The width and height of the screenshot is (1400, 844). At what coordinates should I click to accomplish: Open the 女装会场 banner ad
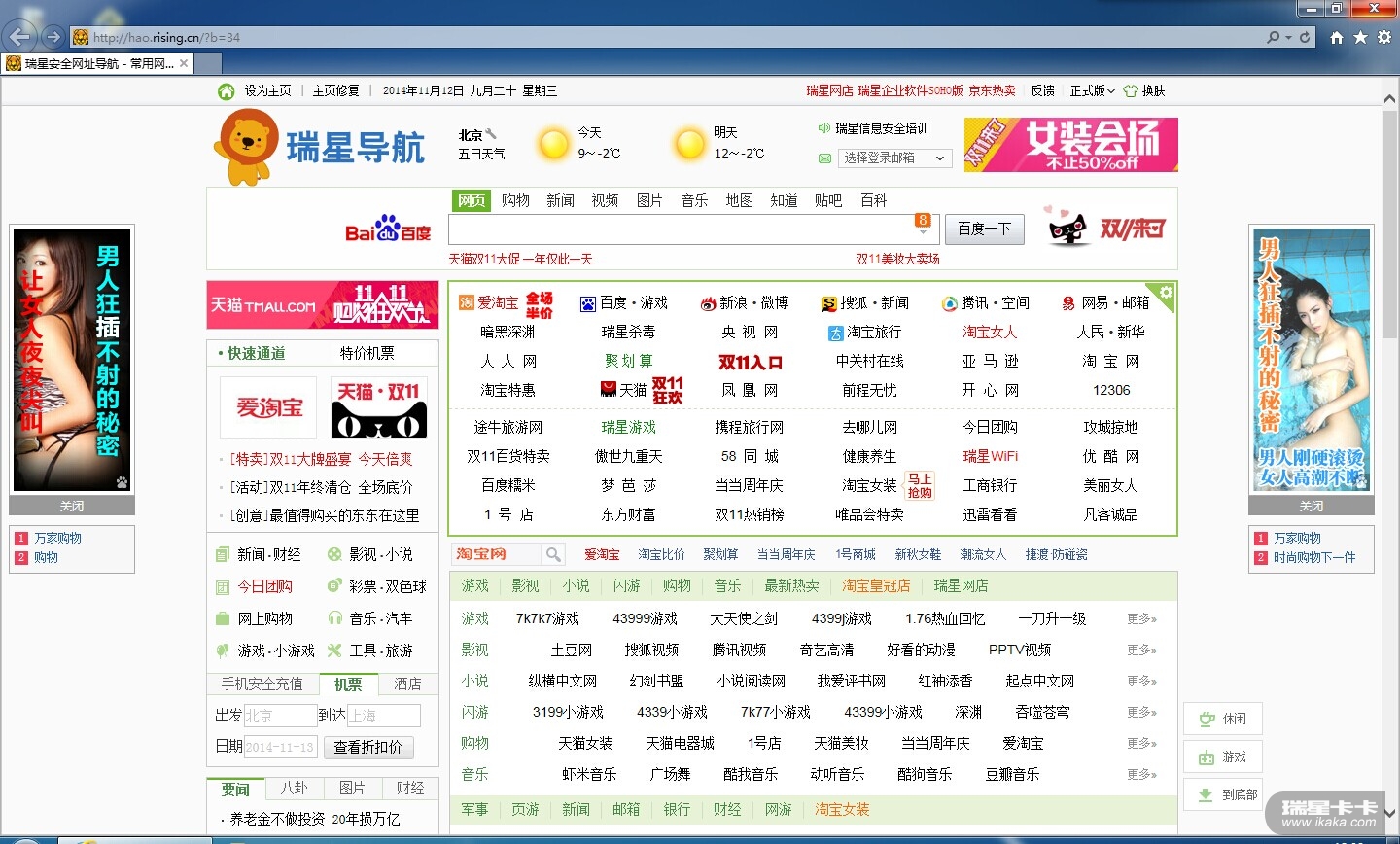click(x=1071, y=145)
